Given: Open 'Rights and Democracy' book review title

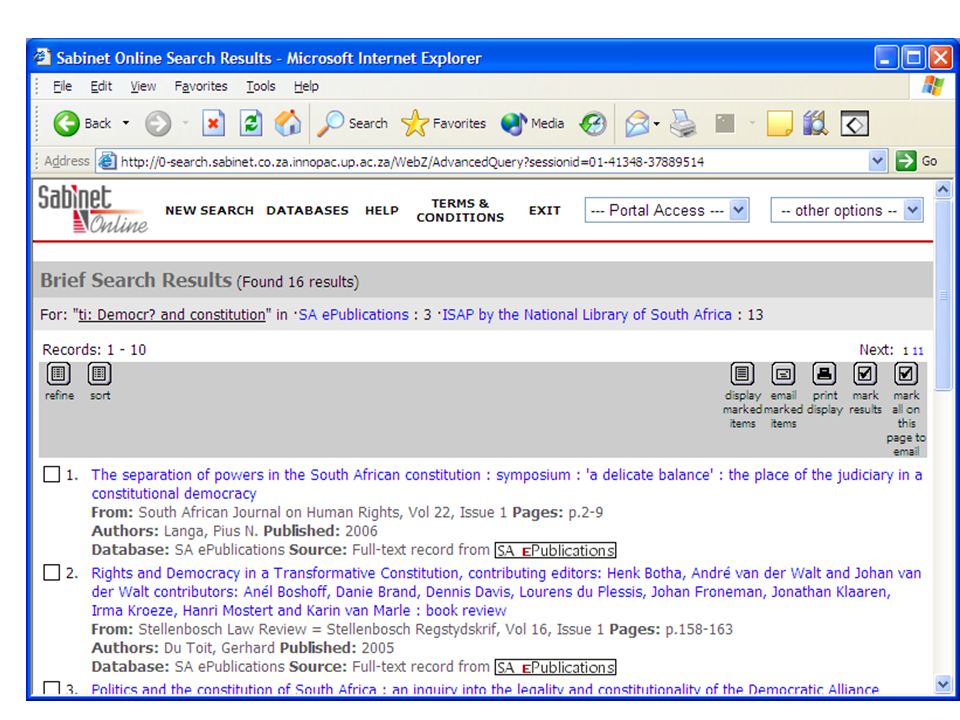Looking at the screenshot, I should coord(506,591).
